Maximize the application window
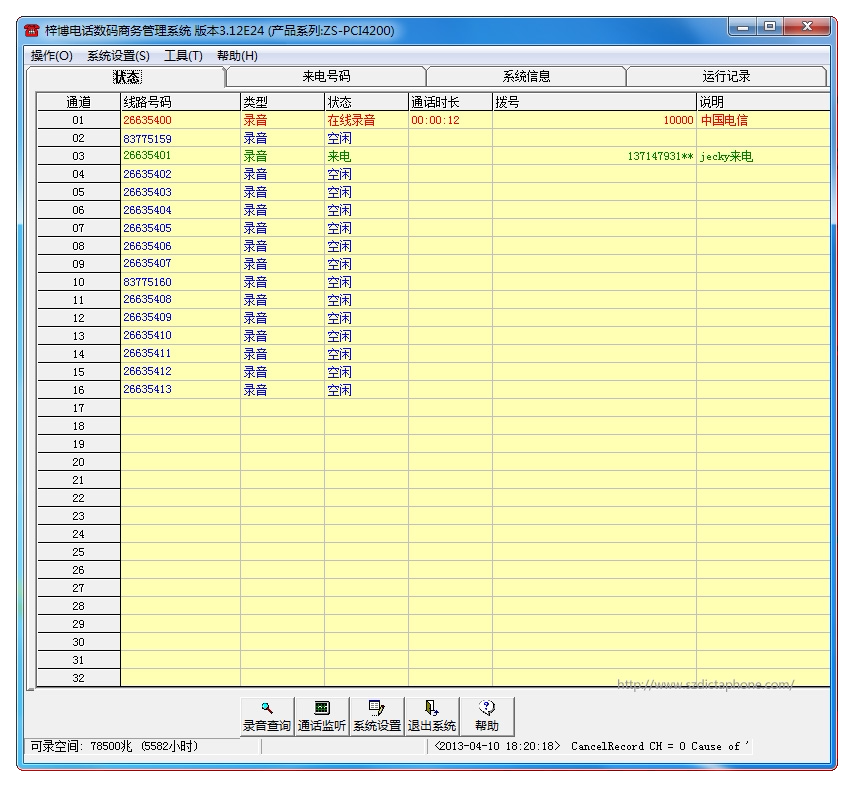853x787 pixels. (x=770, y=27)
